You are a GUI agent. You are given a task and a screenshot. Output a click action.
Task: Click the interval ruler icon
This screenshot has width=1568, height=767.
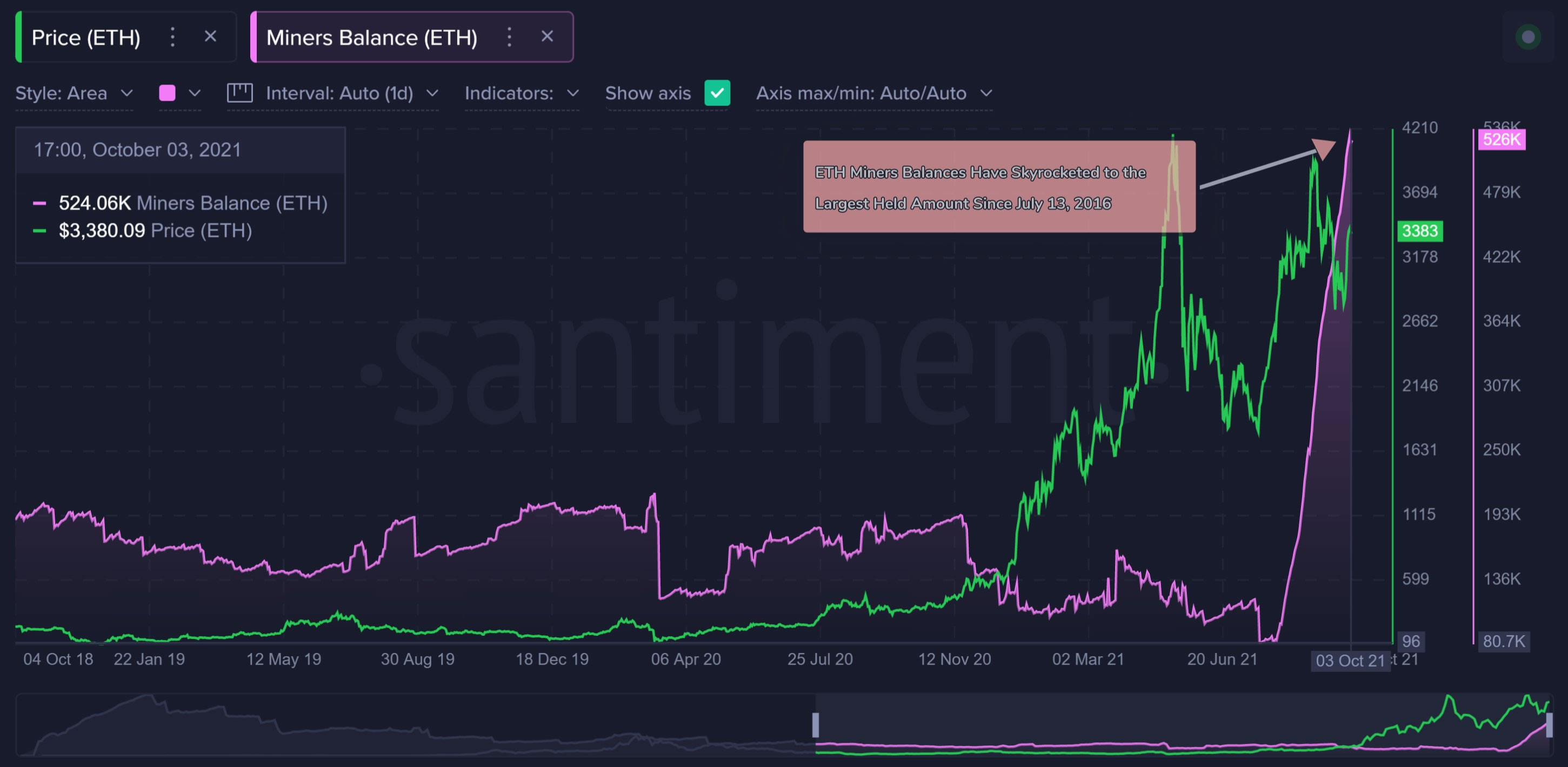click(240, 93)
